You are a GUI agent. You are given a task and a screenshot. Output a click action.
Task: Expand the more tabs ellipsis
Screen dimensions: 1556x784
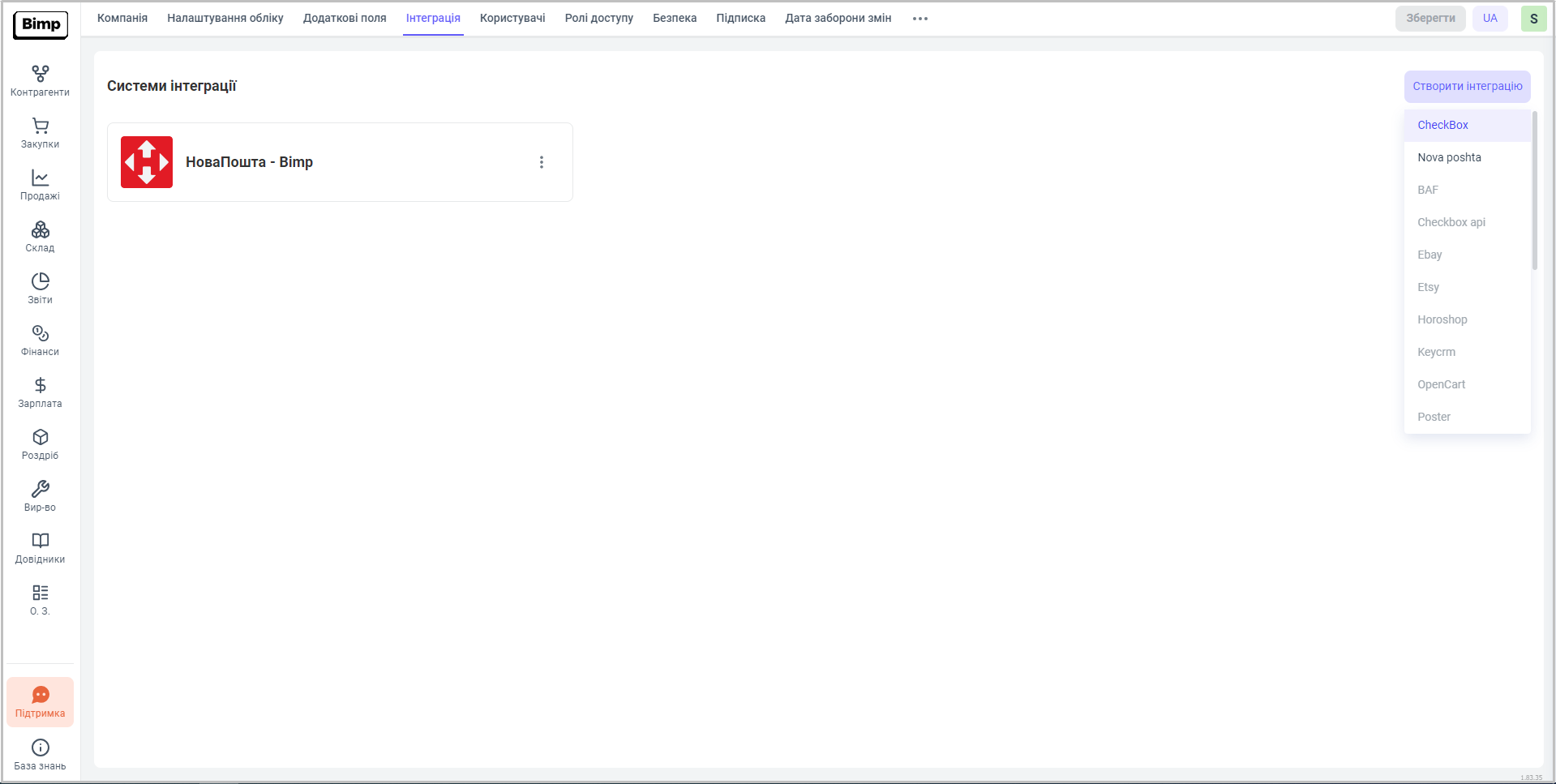(919, 19)
